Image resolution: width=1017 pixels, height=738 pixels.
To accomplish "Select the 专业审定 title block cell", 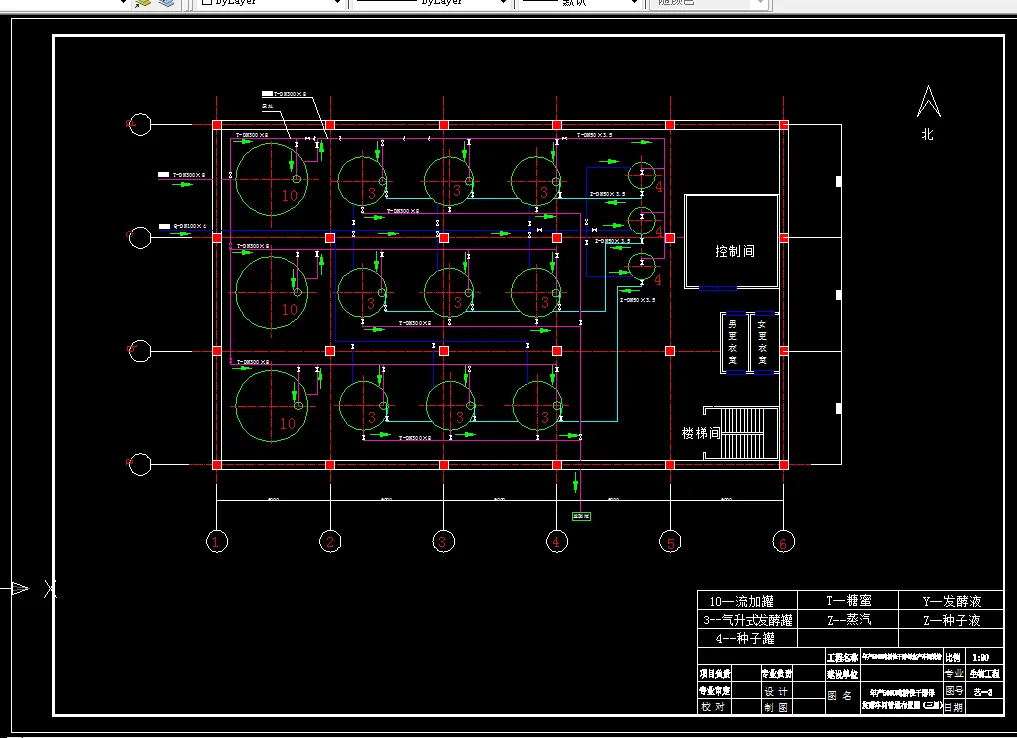I will click(715, 691).
